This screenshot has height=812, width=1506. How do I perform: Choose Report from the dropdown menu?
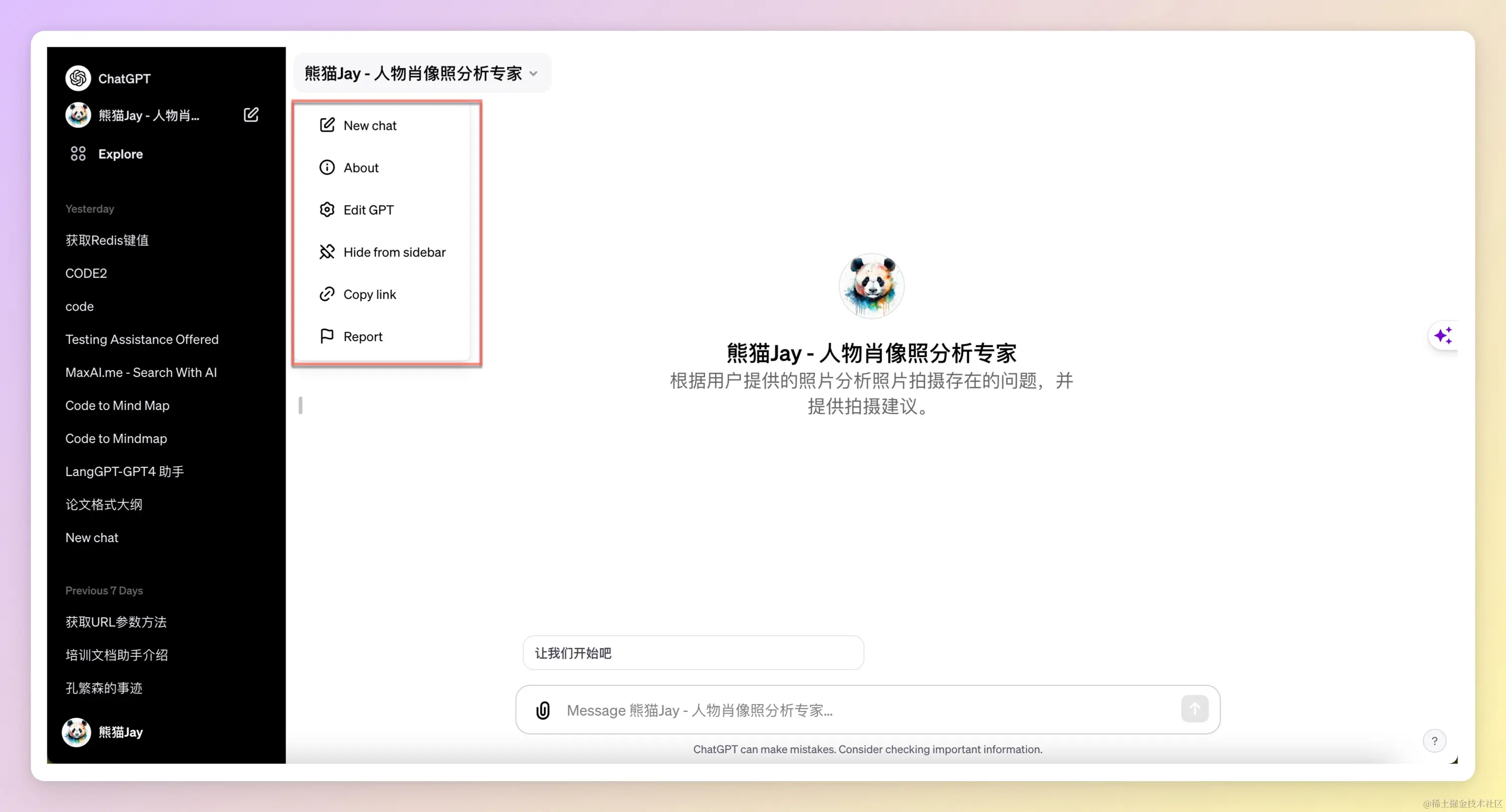pos(363,337)
